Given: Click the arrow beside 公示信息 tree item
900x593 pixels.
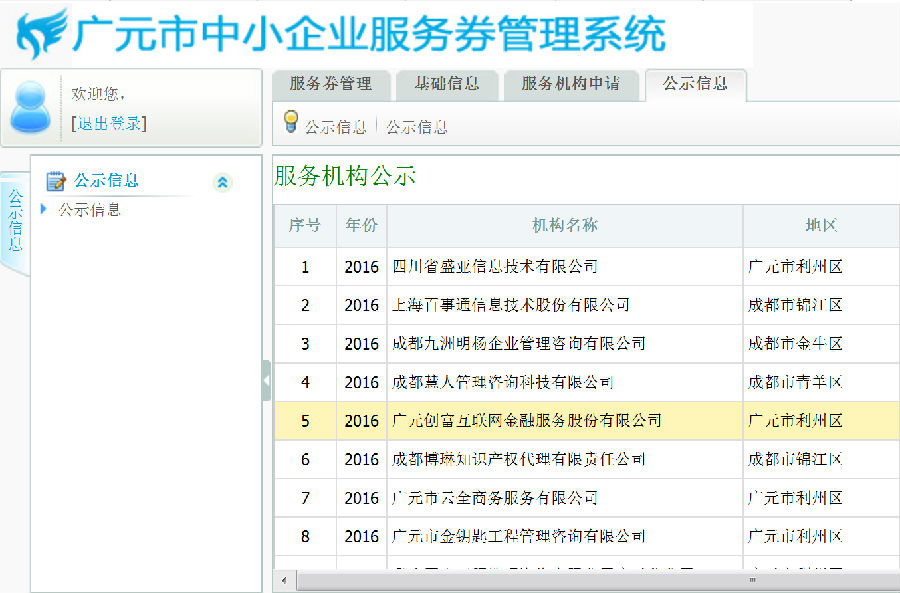Looking at the screenshot, I should (x=44, y=209).
